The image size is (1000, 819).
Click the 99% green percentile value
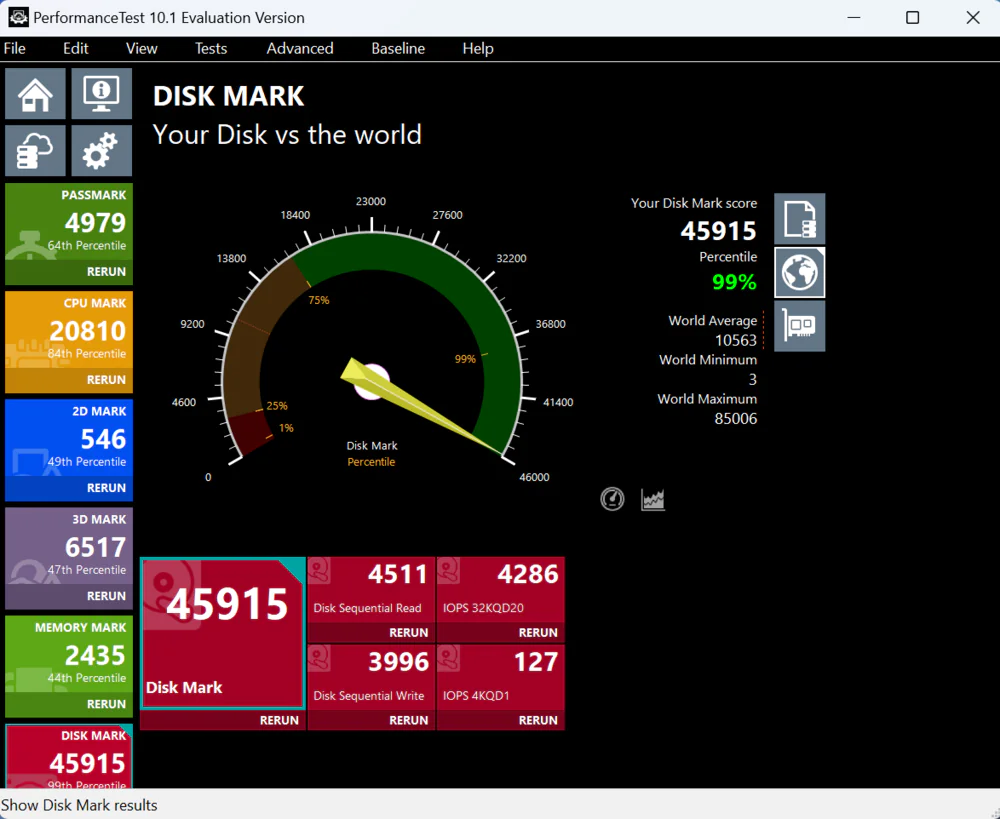pyautogui.click(x=734, y=282)
